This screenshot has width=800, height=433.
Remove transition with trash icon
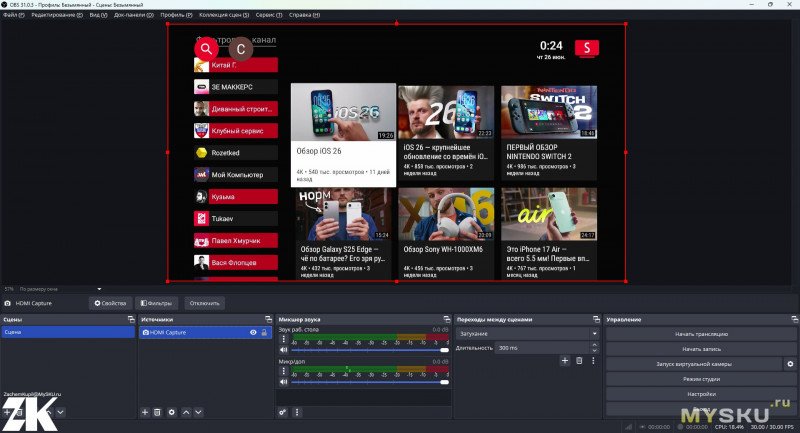coord(579,361)
